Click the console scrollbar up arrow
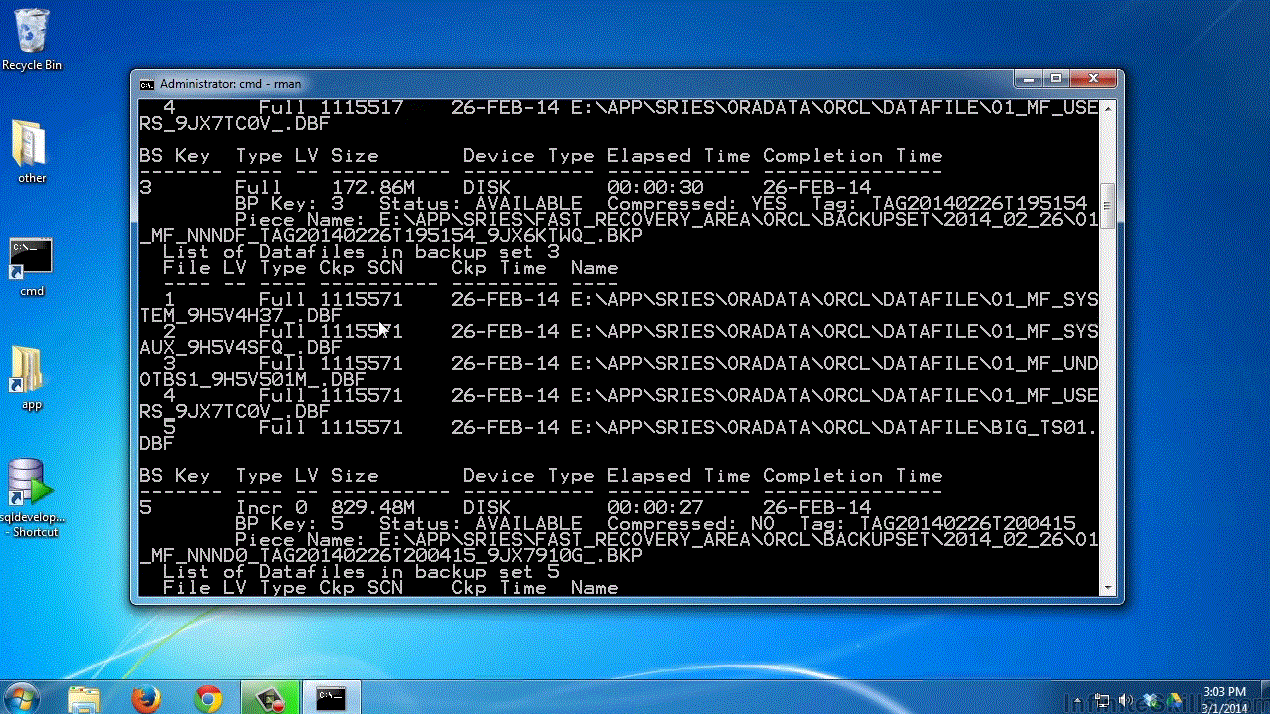This screenshot has width=1270, height=714. click(1108, 107)
